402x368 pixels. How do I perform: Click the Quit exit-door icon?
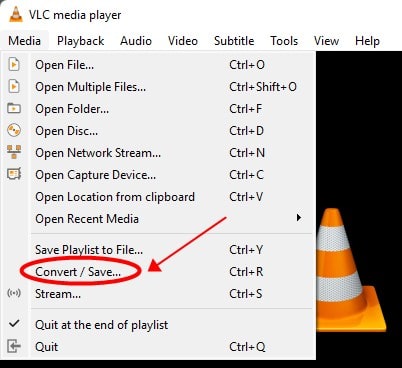pyautogui.click(x=14, y=346)
